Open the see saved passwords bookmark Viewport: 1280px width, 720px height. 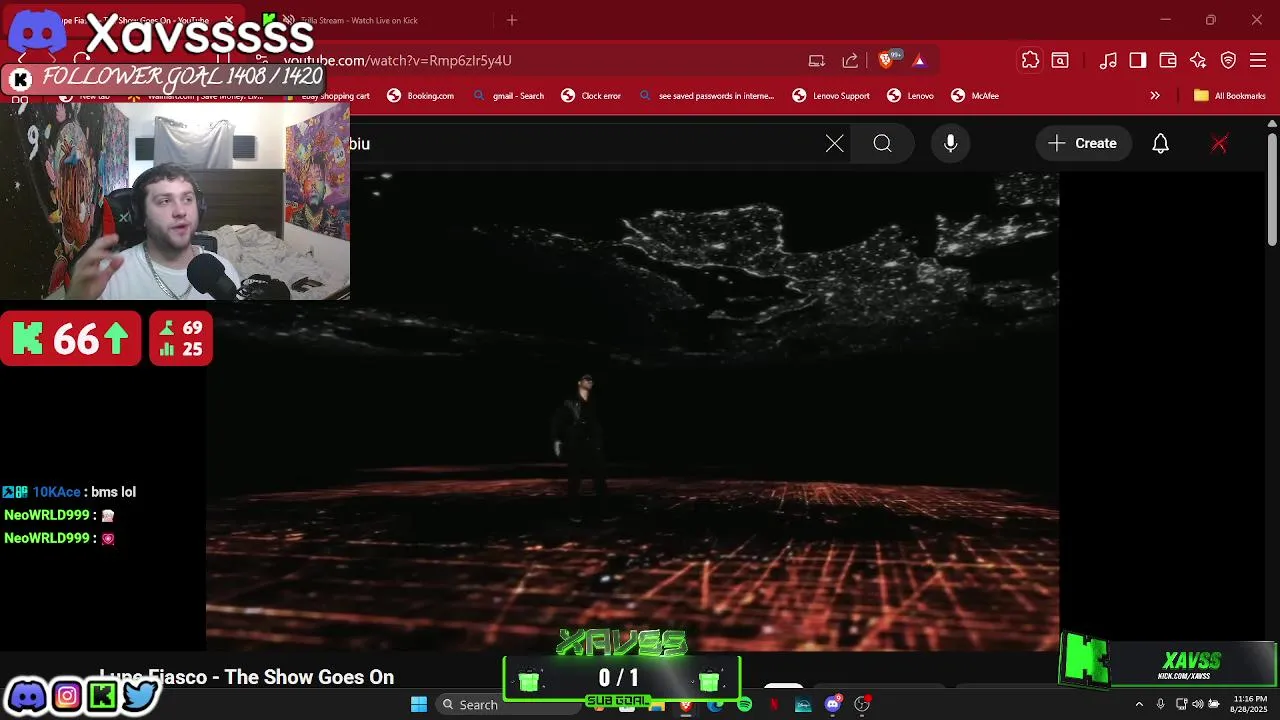(707, 96)
